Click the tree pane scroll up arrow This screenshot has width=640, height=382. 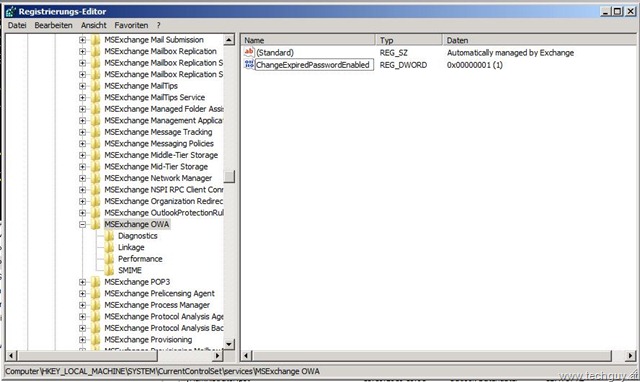tap(229, 40)
